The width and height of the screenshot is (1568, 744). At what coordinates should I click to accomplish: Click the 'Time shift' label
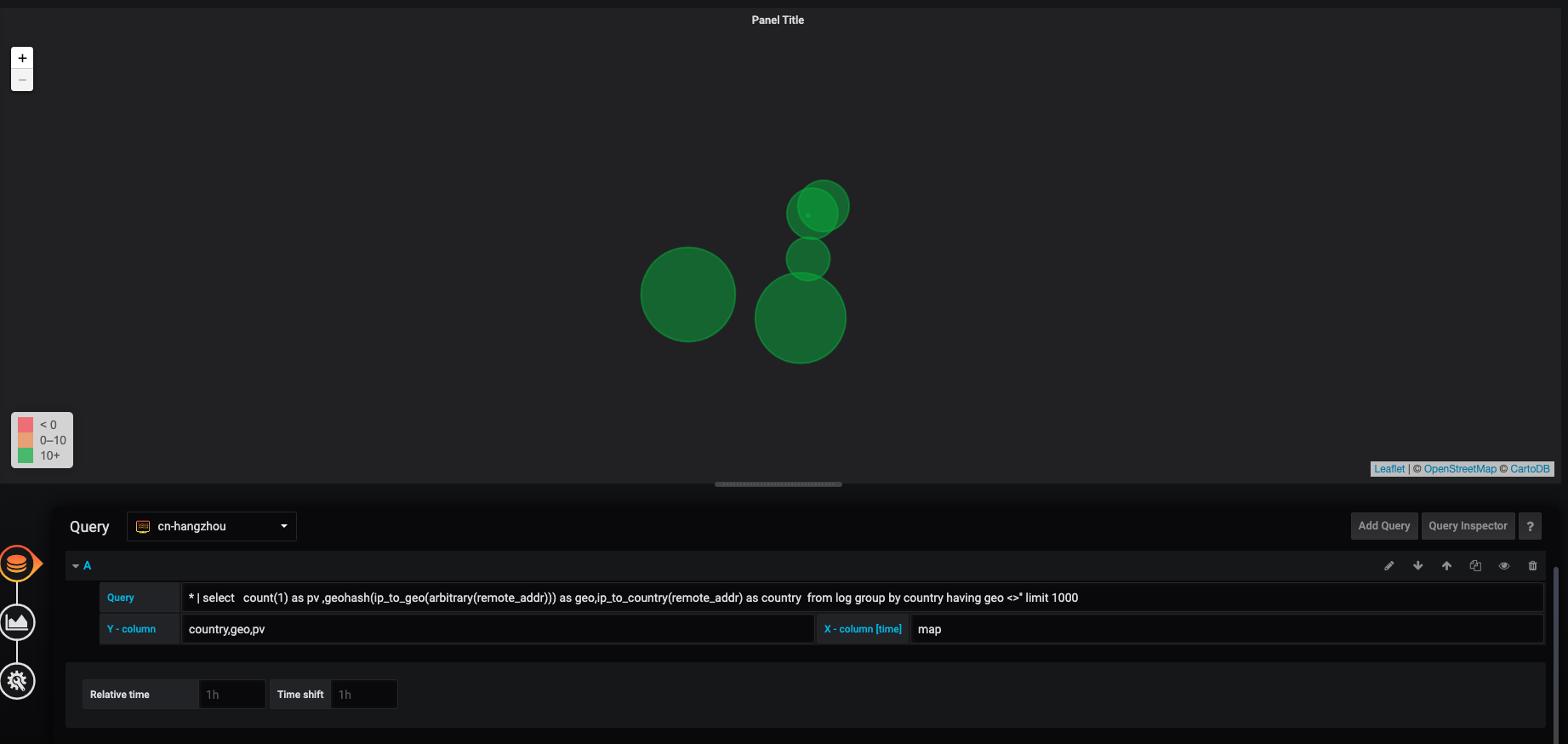pos(300,695)
